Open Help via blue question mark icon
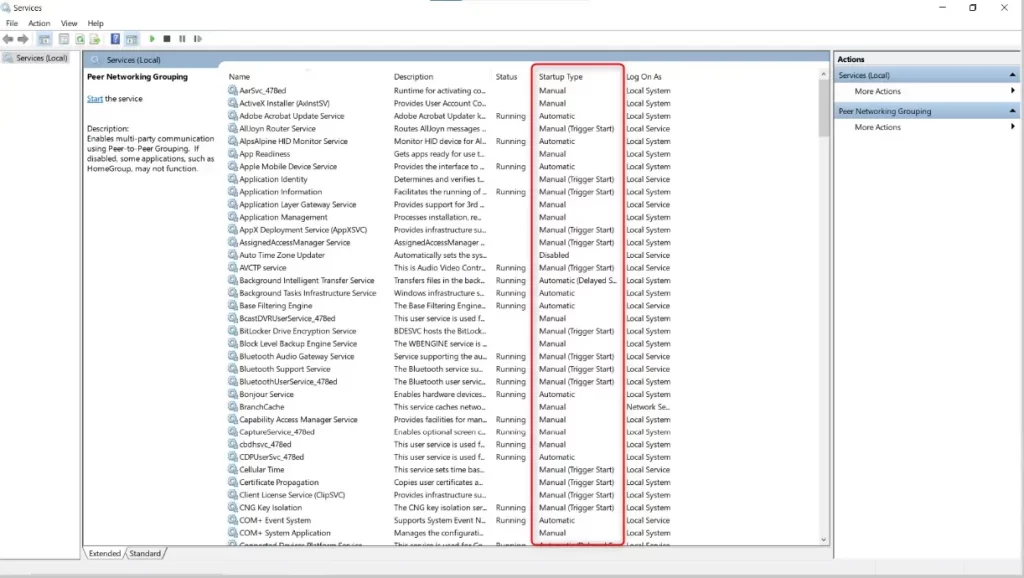Viewport: 1024px width, 578px height. click(x=115, y=39)
